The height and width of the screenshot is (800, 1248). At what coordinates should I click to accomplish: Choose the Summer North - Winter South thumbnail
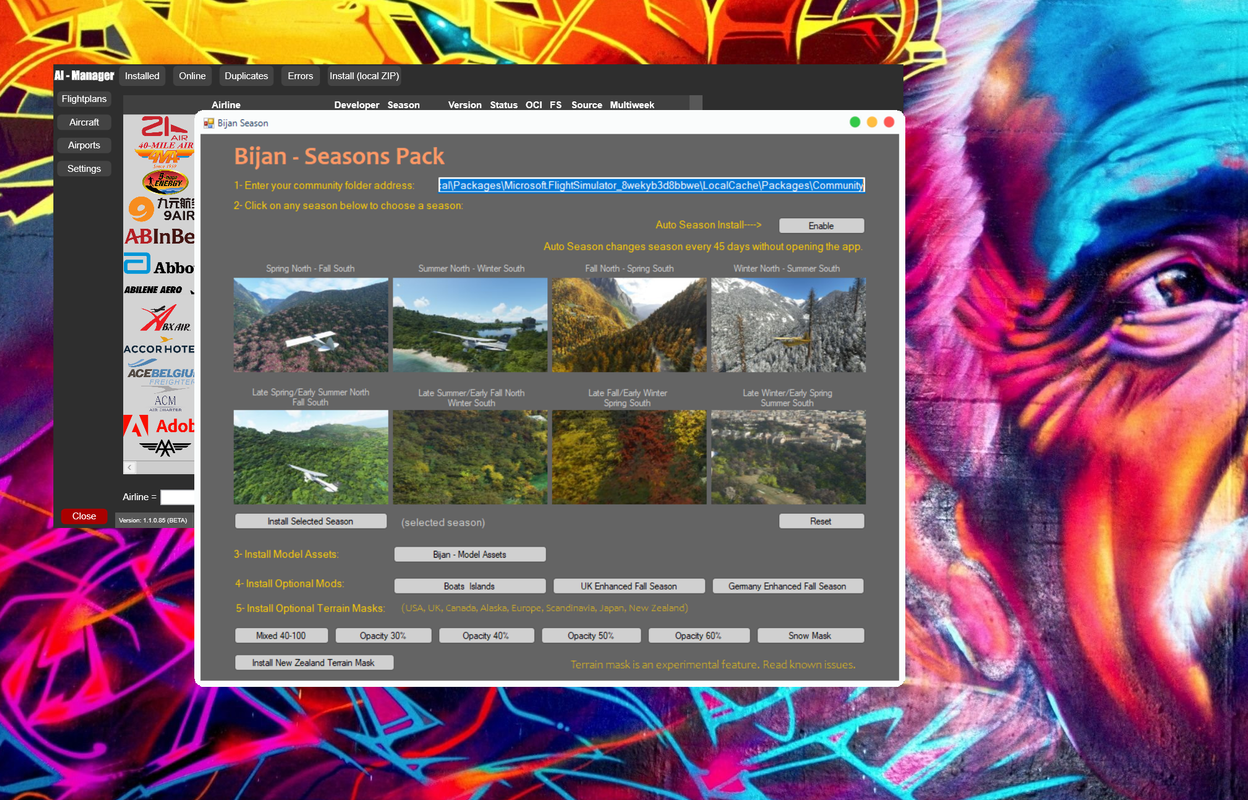point(470,325)
